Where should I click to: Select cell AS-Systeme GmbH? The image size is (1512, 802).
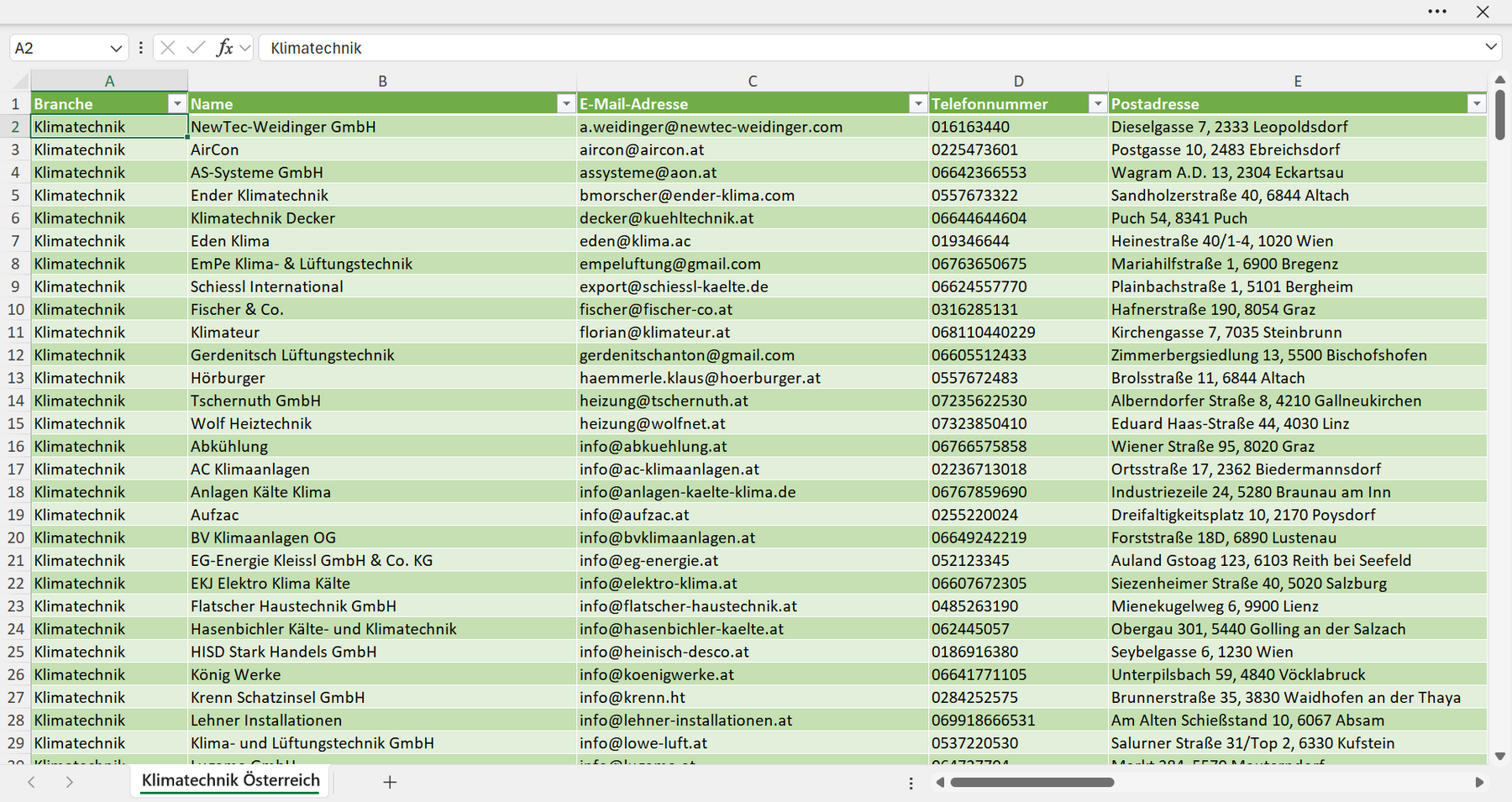[x=382, y=172]
